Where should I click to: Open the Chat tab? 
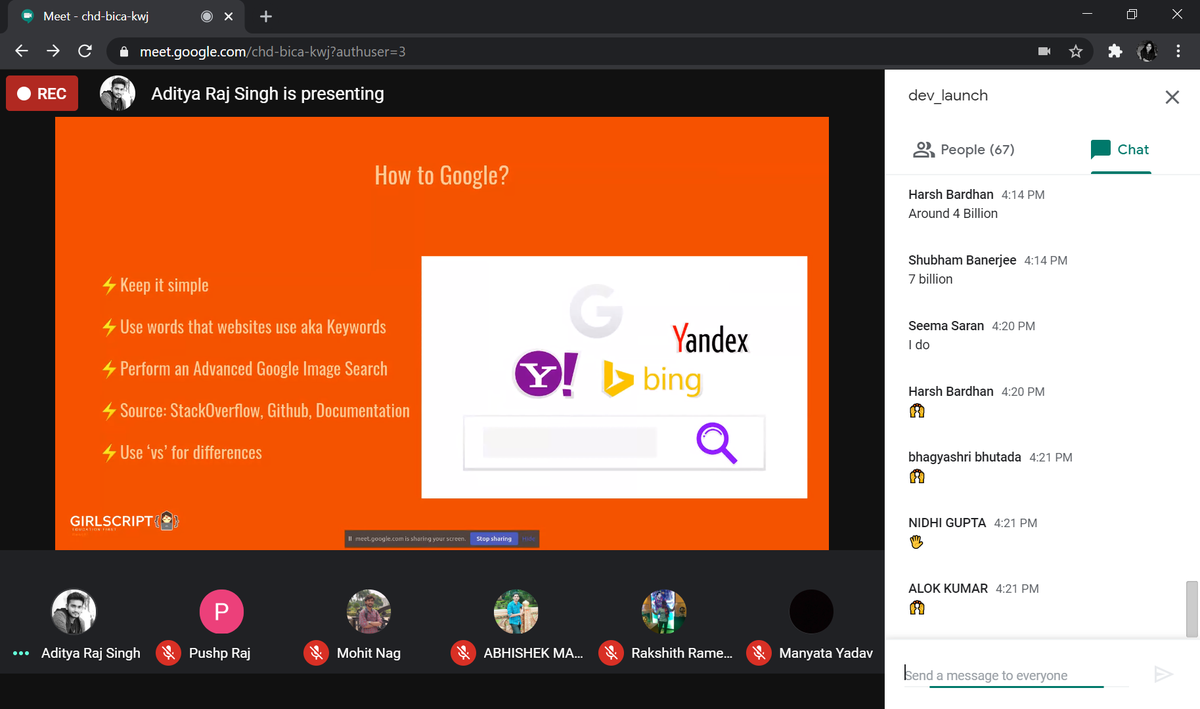coord(1120,149)
